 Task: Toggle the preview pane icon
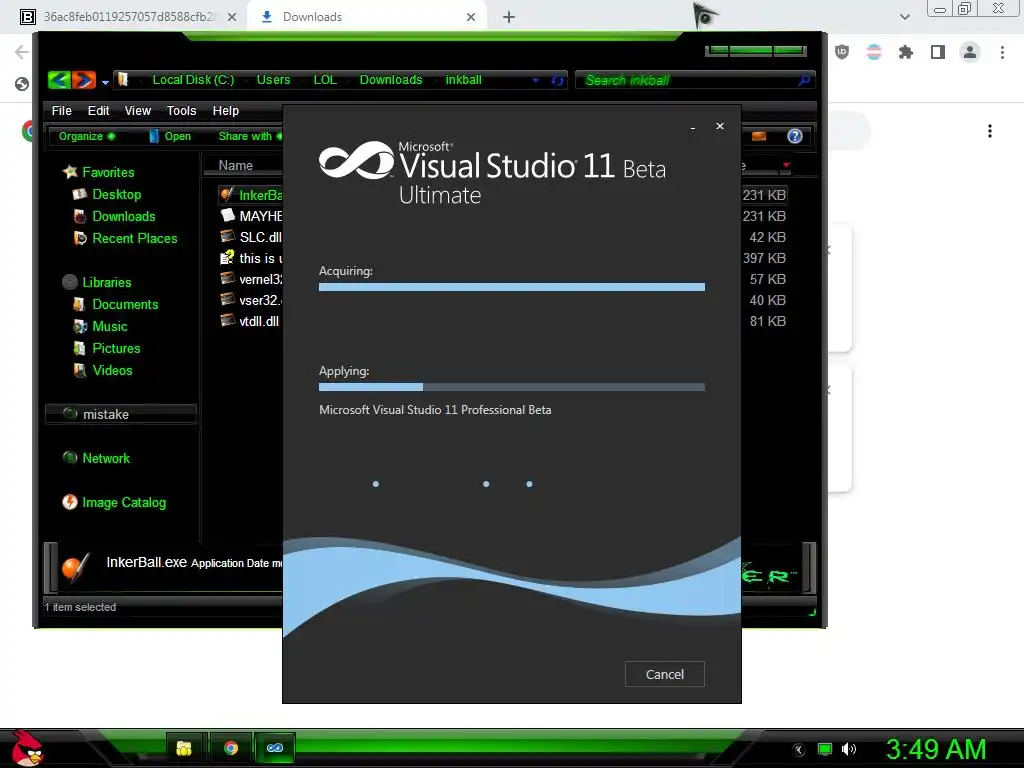tap(759, 136)
